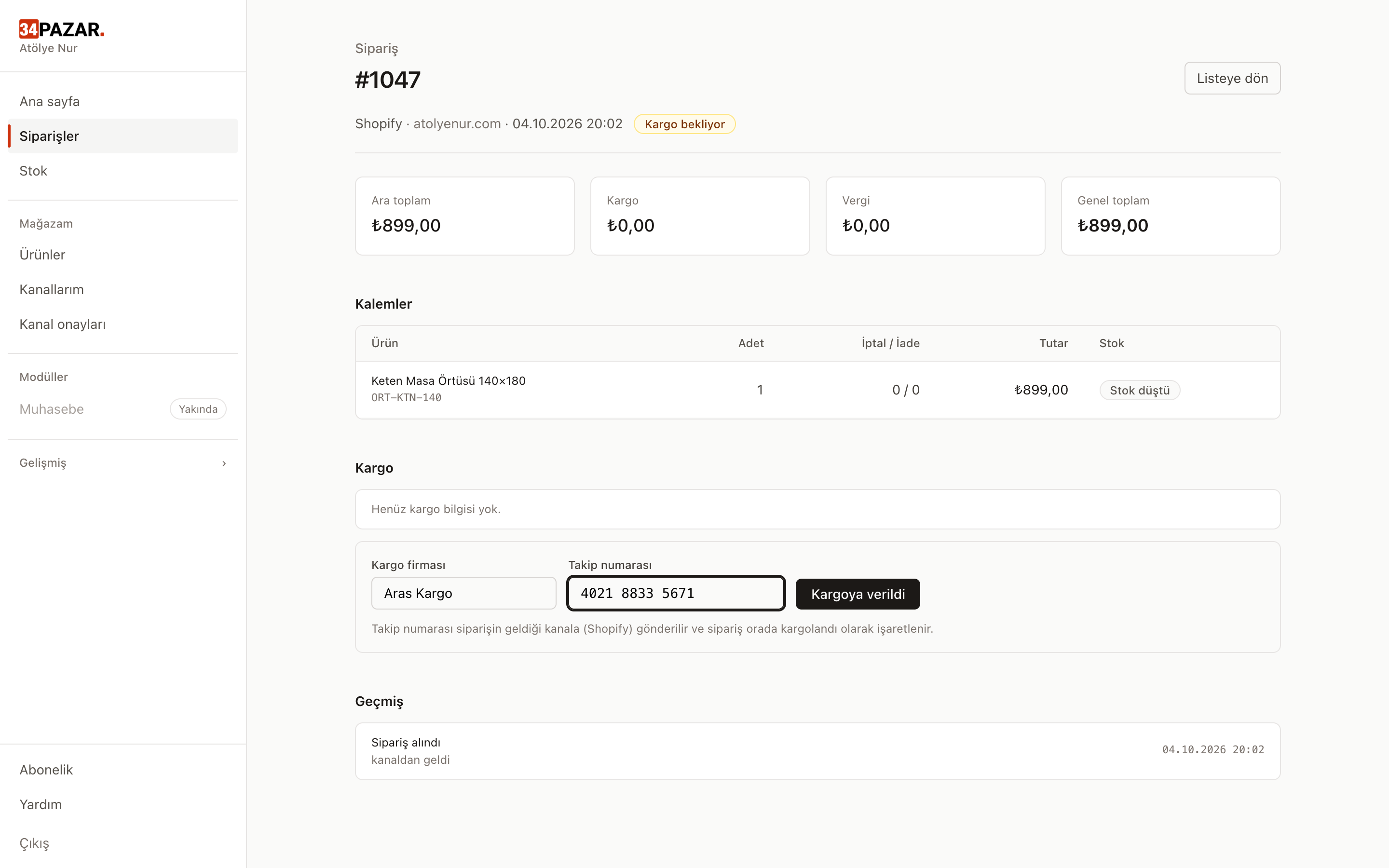Open Ana sayfa in the sidebar
1389x868 pixels.
click(x=123, y=102)
